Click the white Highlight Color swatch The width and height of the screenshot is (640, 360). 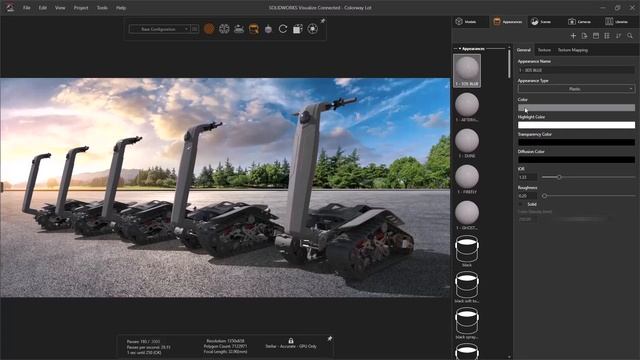(576, 125)
